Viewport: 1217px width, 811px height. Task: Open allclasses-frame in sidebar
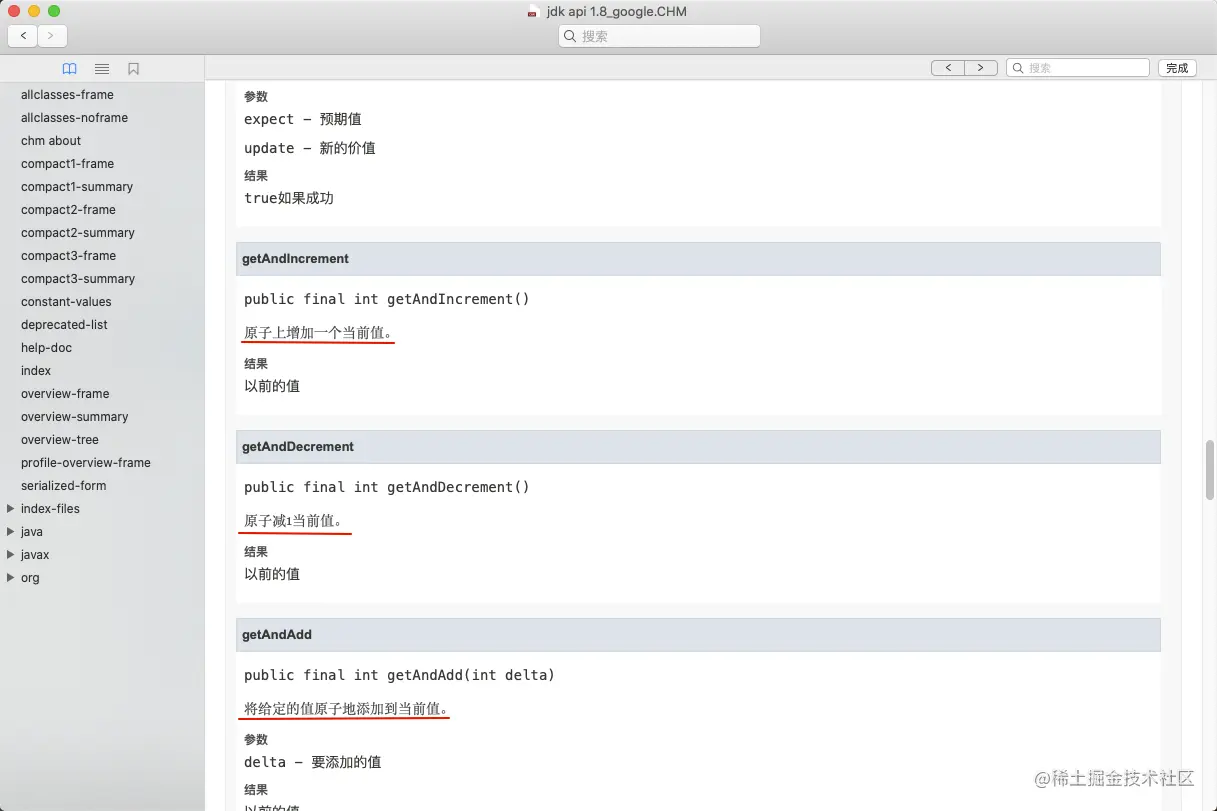coord(67,95)
